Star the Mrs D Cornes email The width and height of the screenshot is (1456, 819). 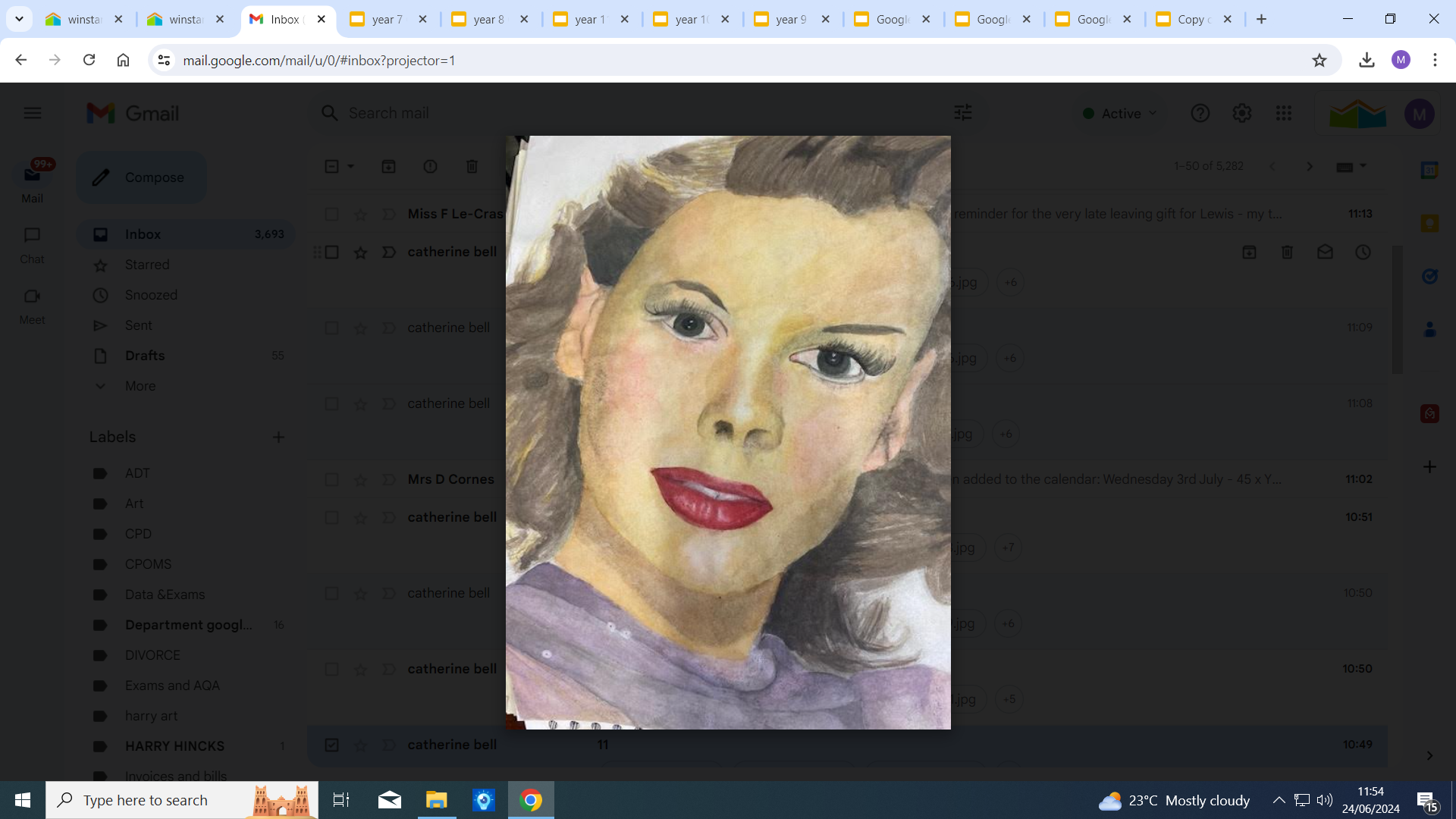(360, 480)
